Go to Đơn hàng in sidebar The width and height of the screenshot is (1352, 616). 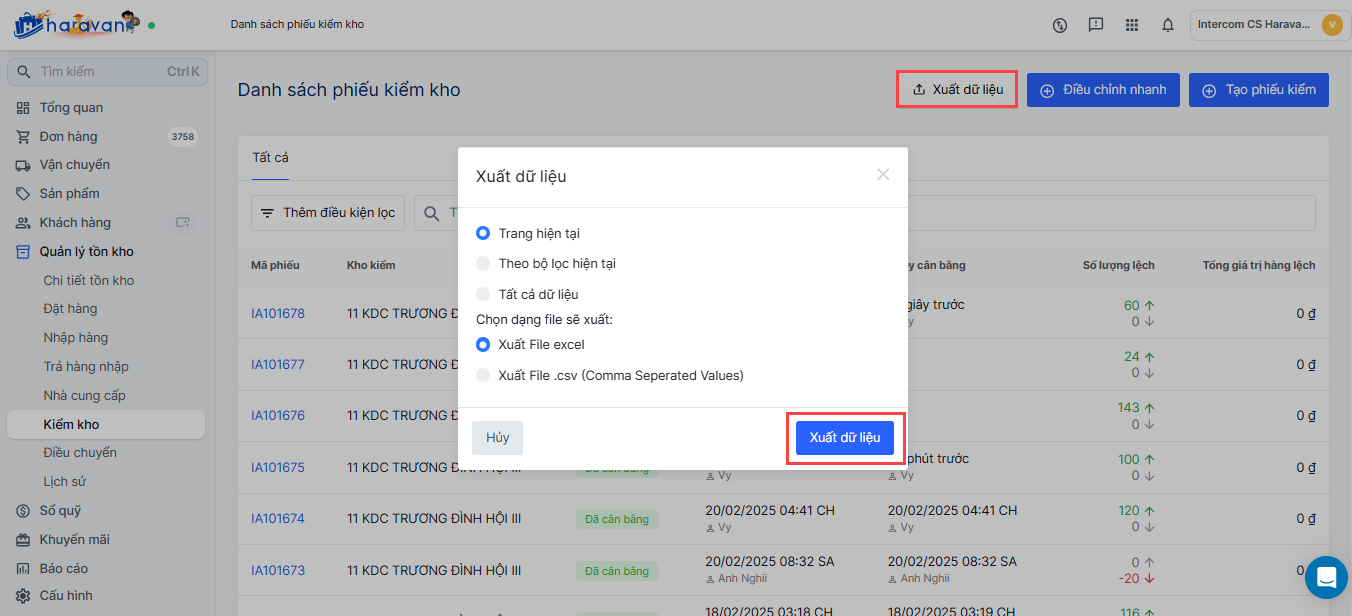(68, 136)
